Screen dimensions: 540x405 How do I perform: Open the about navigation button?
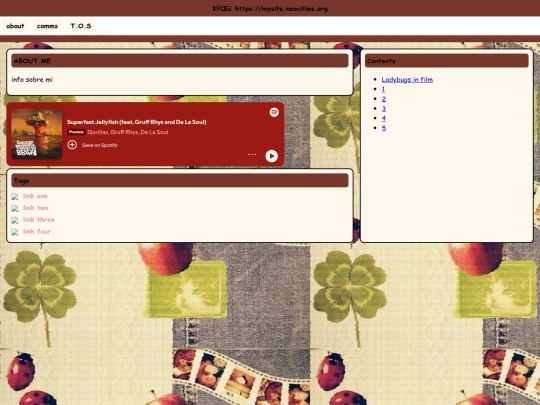15,26
